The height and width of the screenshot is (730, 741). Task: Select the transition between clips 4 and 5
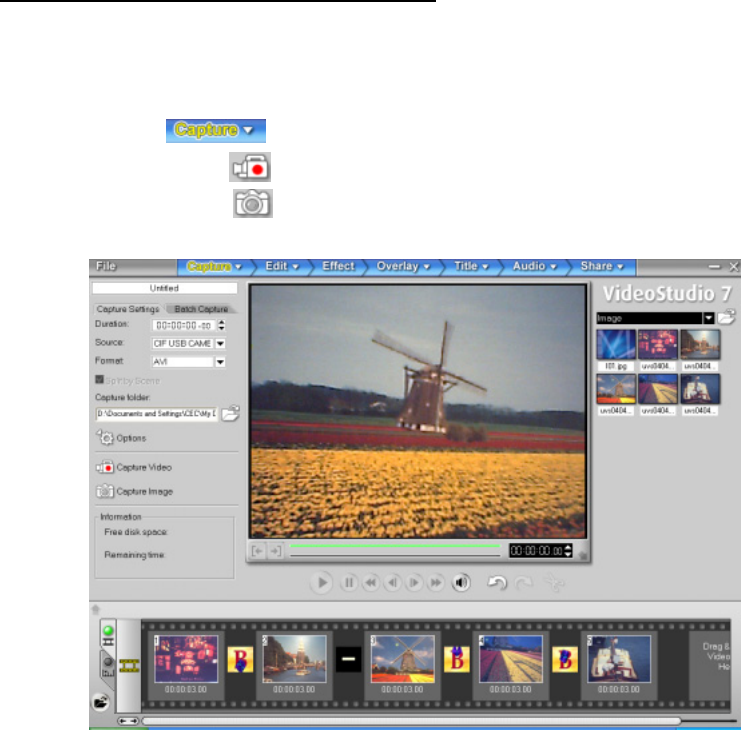pos(565,660)
